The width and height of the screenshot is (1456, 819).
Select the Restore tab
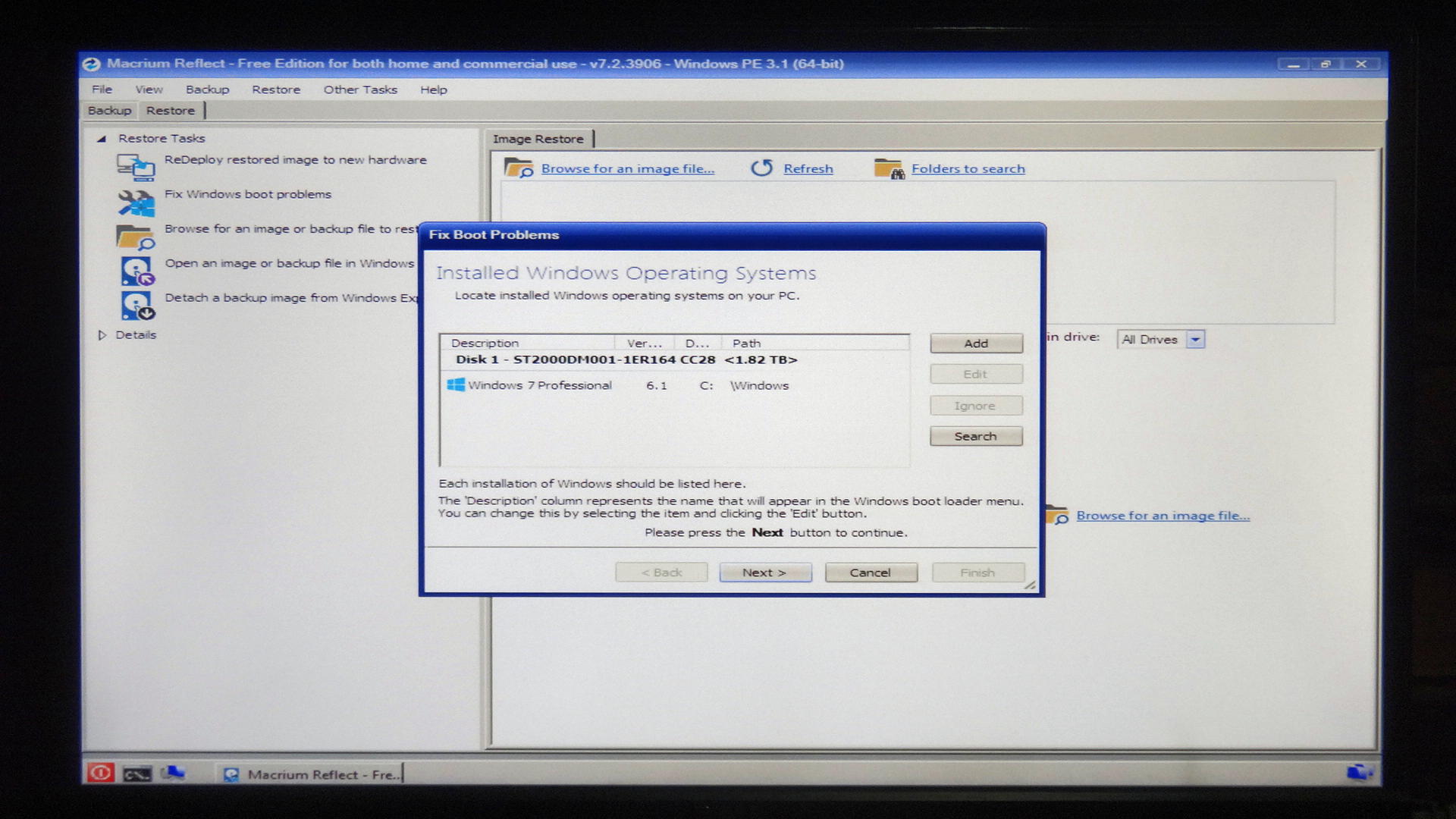171,111
